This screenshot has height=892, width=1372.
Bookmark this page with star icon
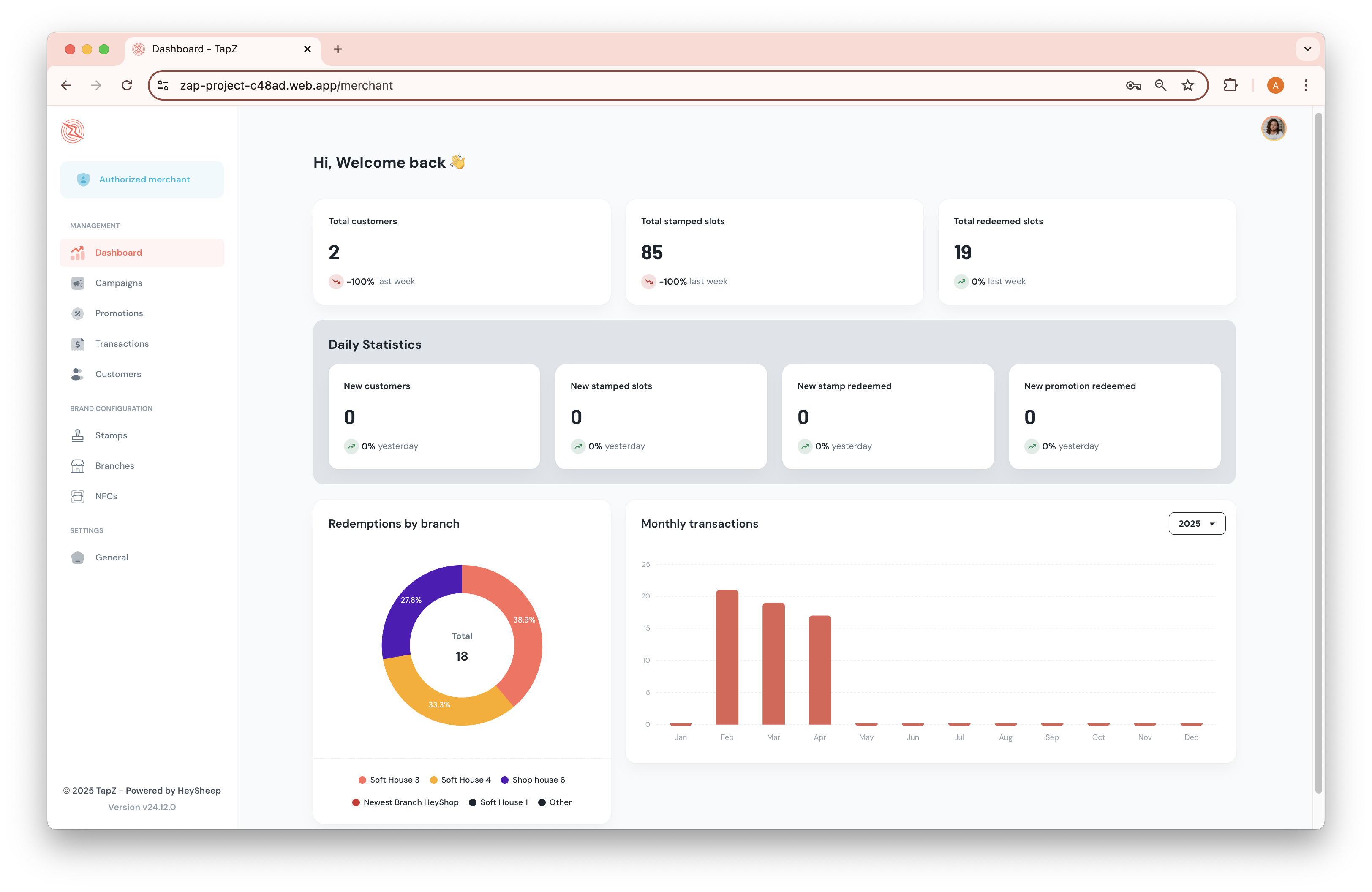click(x=1188, y=85)
